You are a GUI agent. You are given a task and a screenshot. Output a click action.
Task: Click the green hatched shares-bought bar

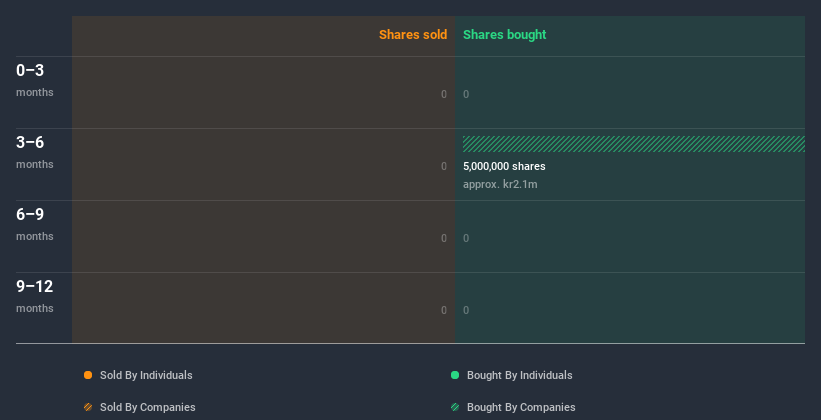633,144
